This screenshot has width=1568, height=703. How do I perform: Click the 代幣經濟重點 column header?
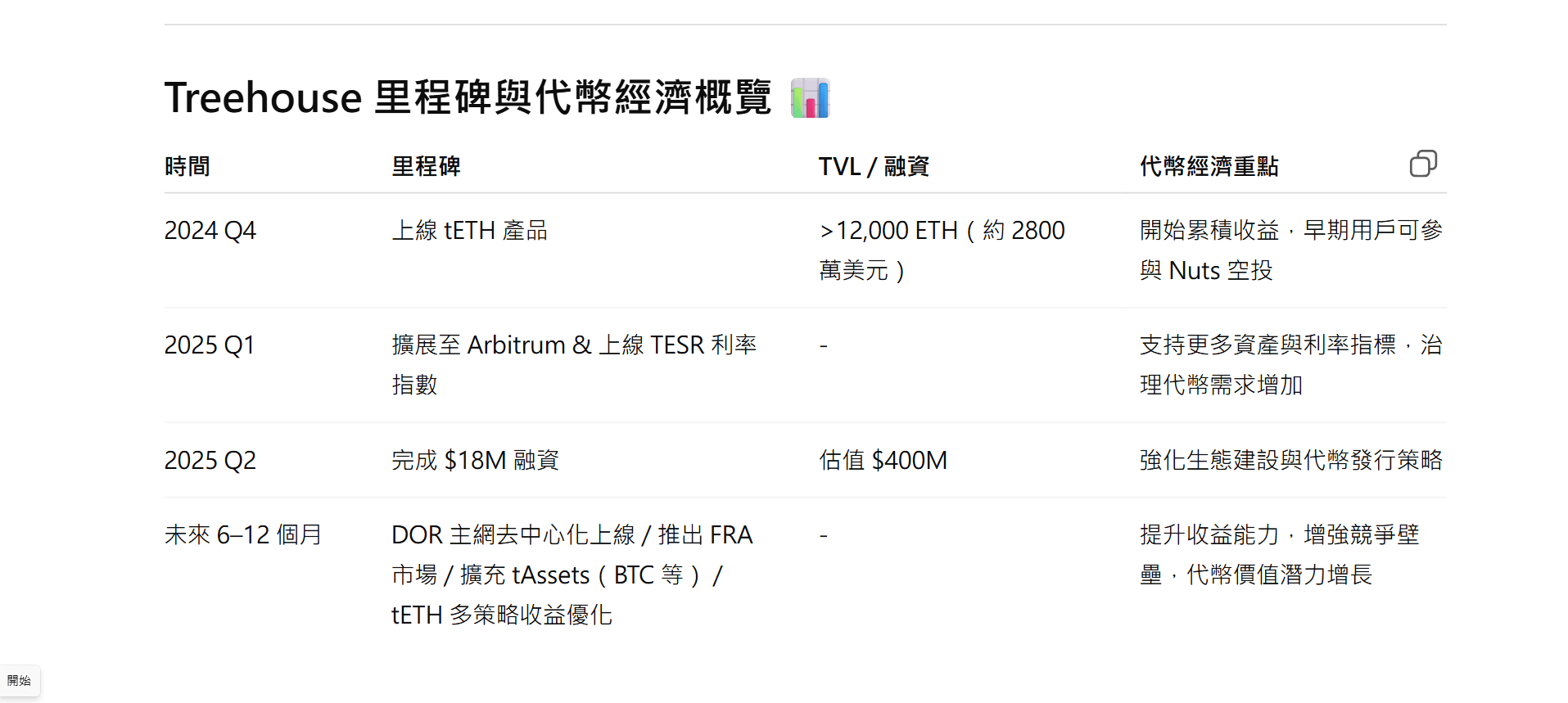[x=1209, y=166]
